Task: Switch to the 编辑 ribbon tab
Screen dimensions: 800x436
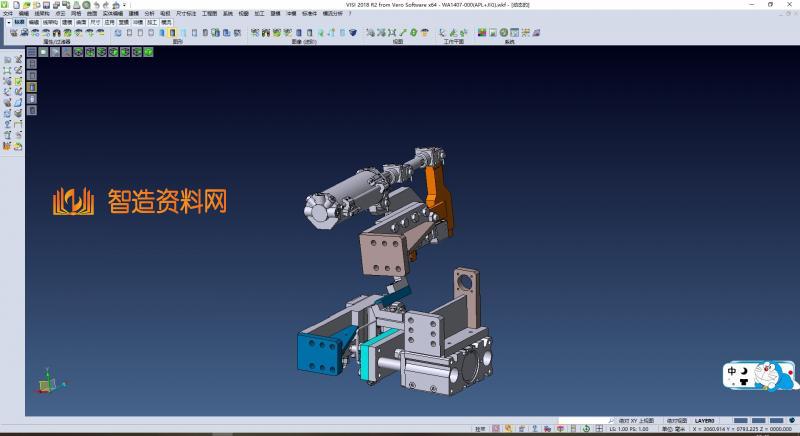Action: (x=34, y=21)
